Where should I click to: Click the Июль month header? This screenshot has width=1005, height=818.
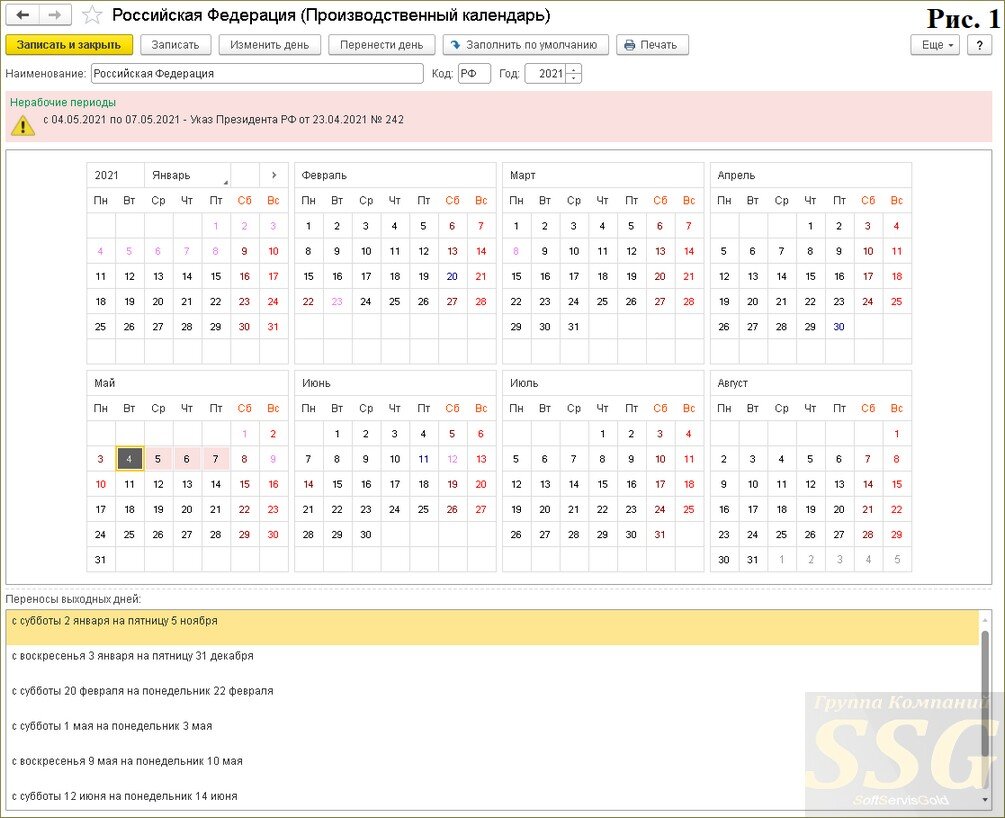point(602,383)
